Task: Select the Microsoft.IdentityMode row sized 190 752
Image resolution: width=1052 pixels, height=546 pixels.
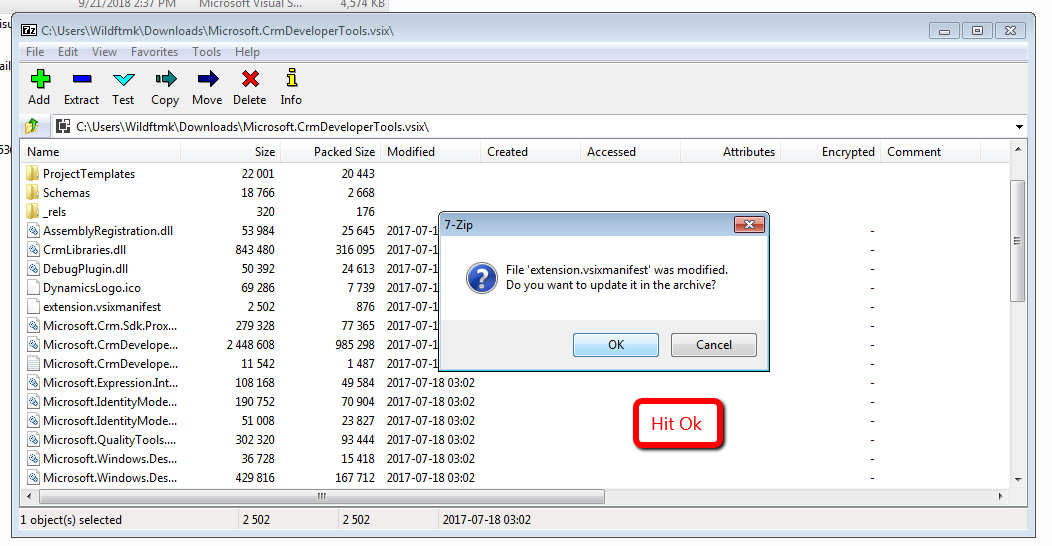Action: (x=515, y=402)
